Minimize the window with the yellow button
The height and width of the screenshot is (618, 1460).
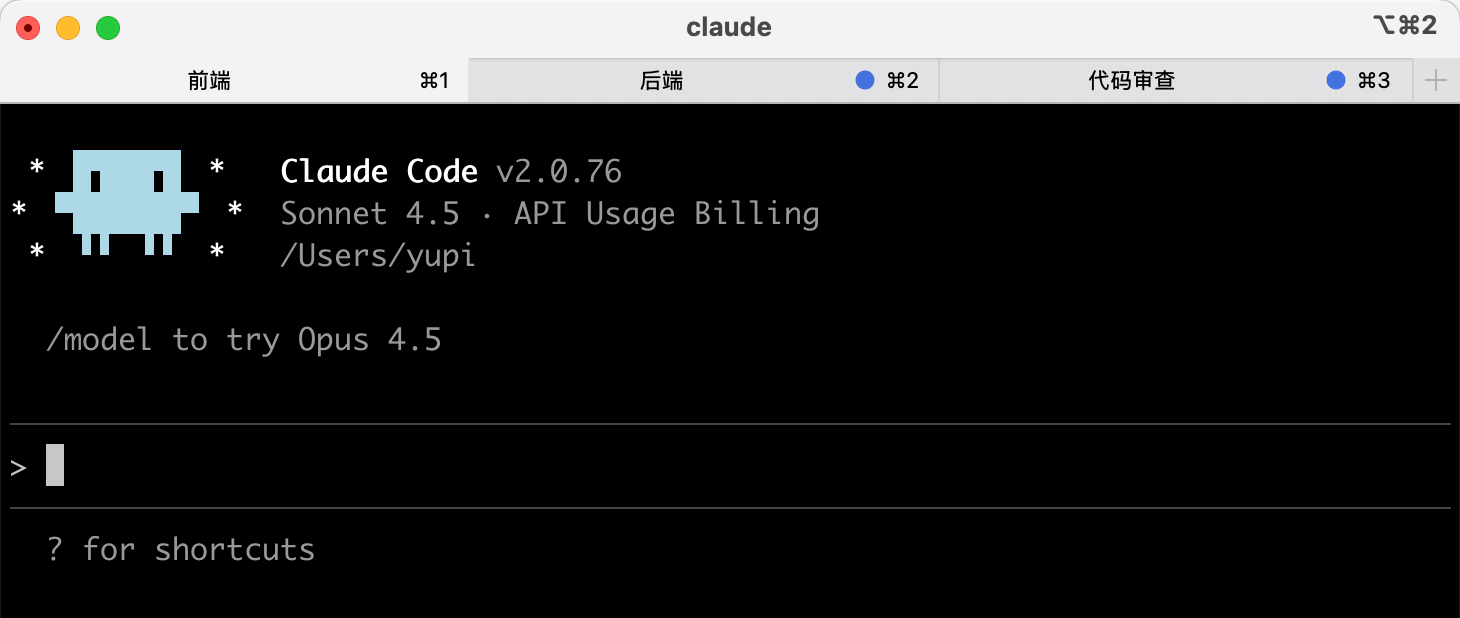point(68,28)
